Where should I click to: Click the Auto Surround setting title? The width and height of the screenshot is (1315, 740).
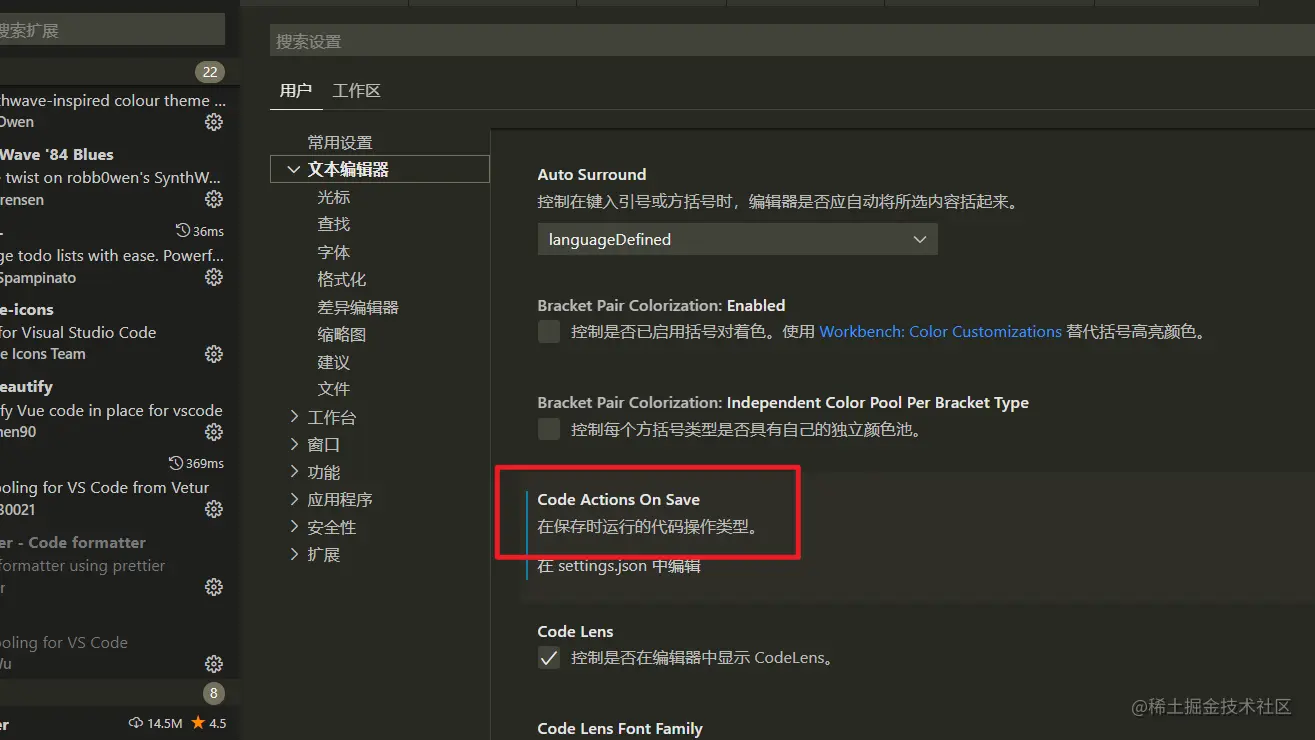[x=592, y=174]
